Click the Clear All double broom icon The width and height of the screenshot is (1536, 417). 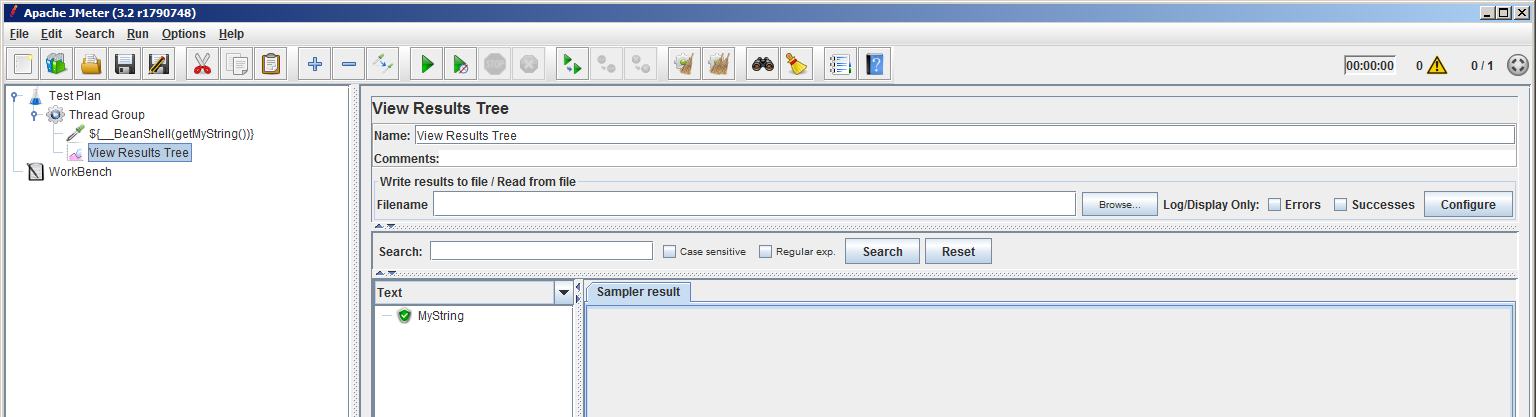[718, 65]
